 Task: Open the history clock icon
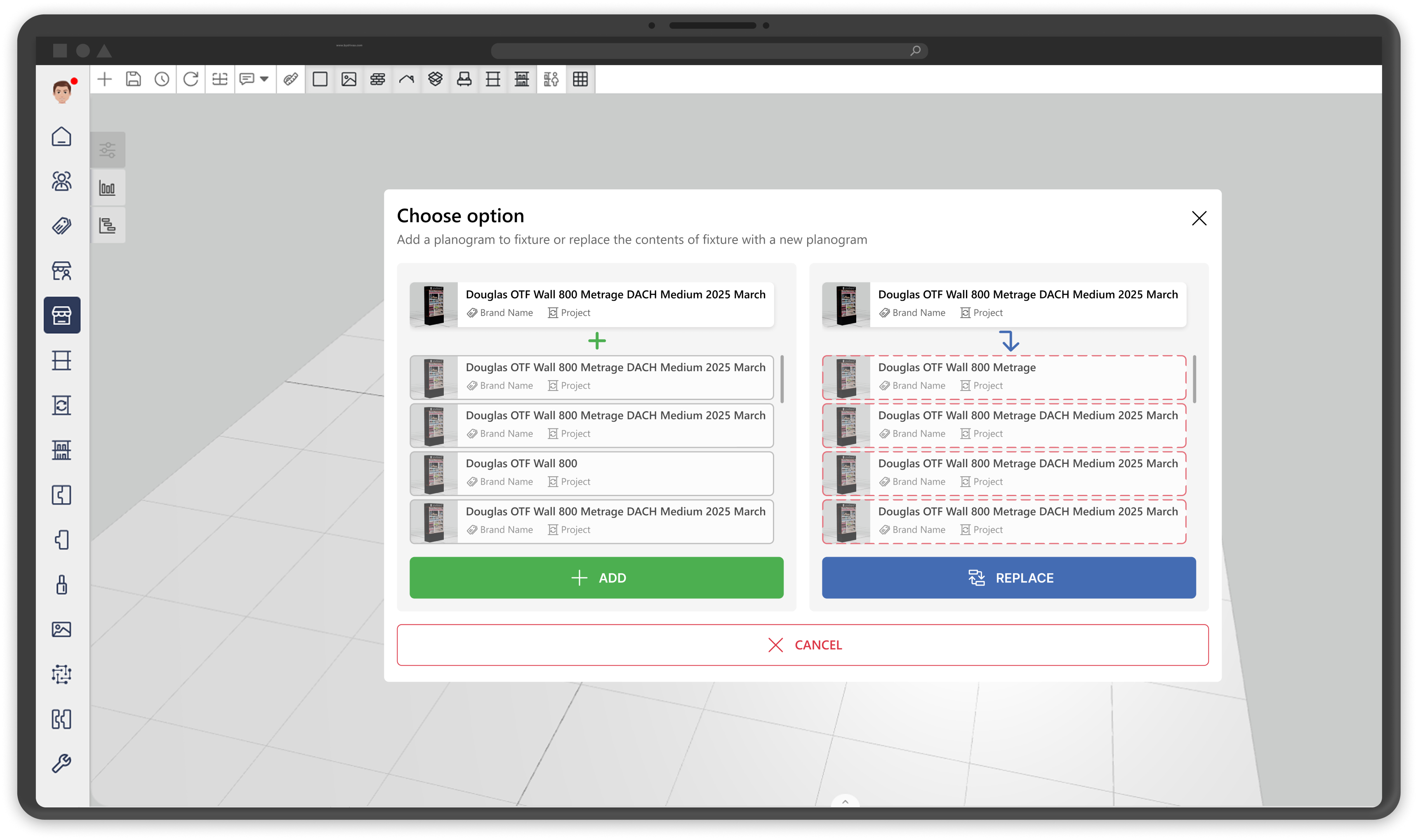pos(162,79)
